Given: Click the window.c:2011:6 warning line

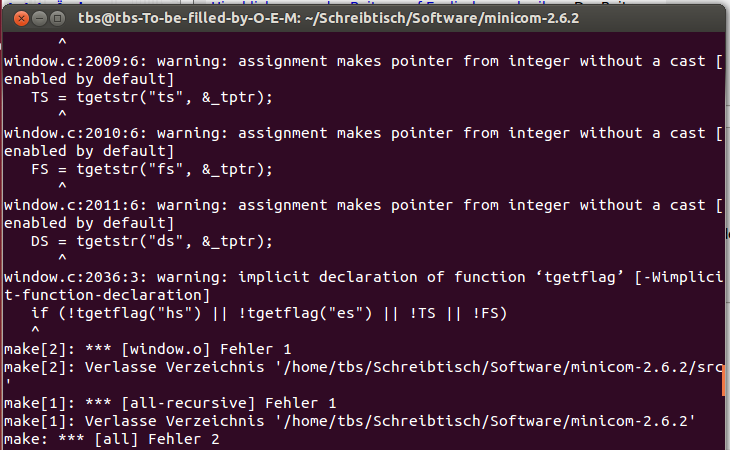Looking at the screenshot, I should (x=363, y=205).
